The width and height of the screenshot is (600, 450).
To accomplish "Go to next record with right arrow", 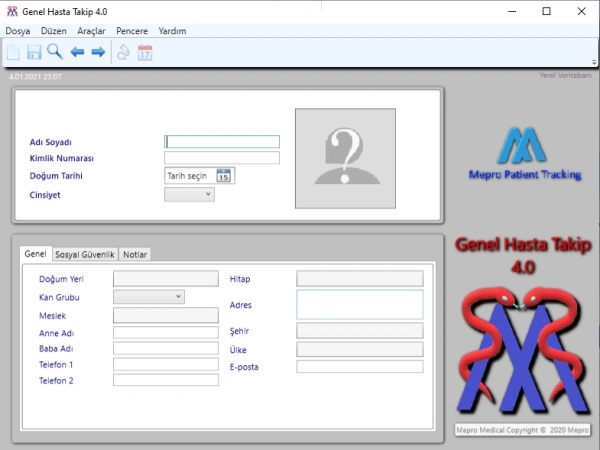I will [x=98, y=52].
